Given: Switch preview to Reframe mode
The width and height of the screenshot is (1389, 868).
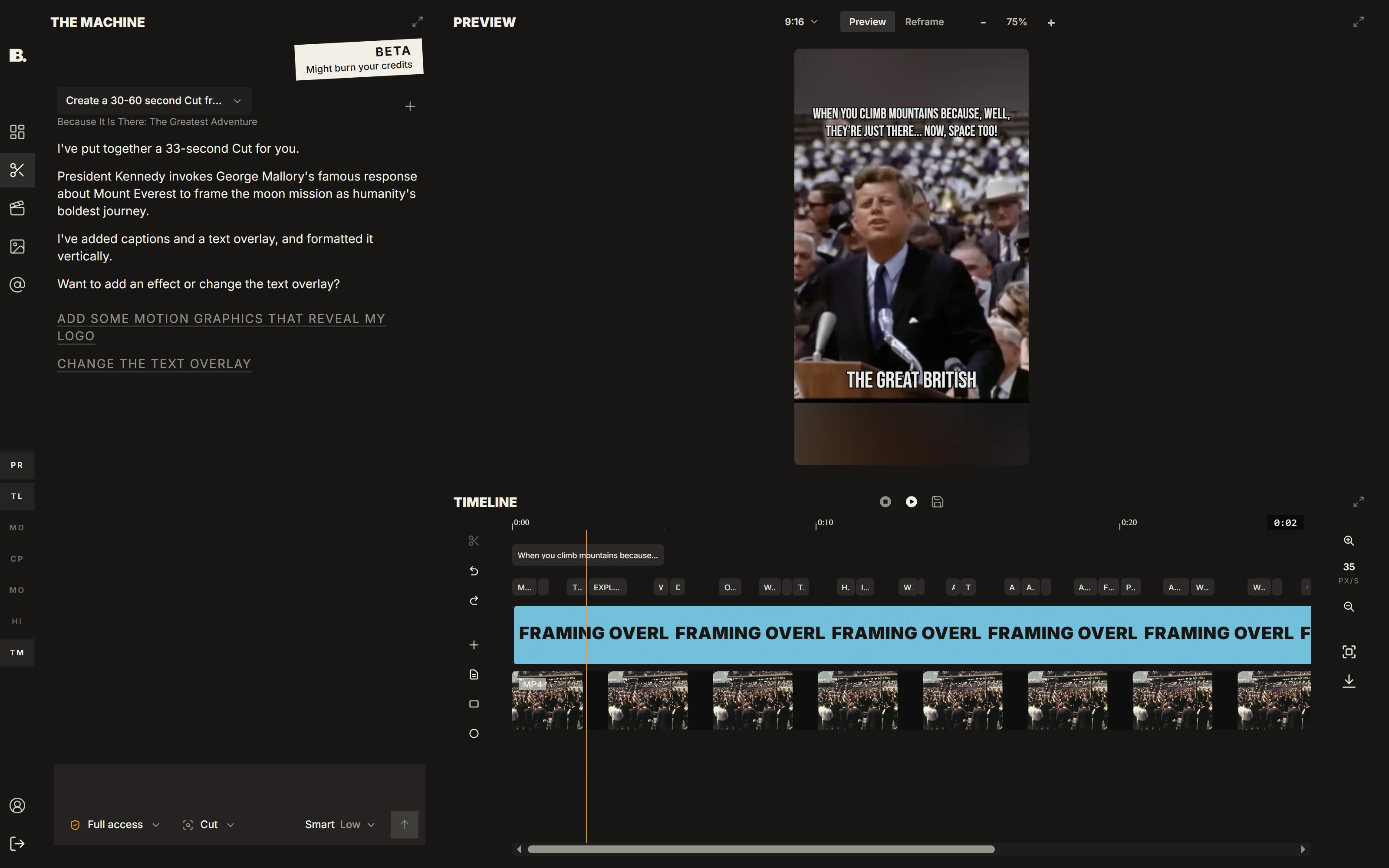Looking at the screenshot, I should point(924,22).
